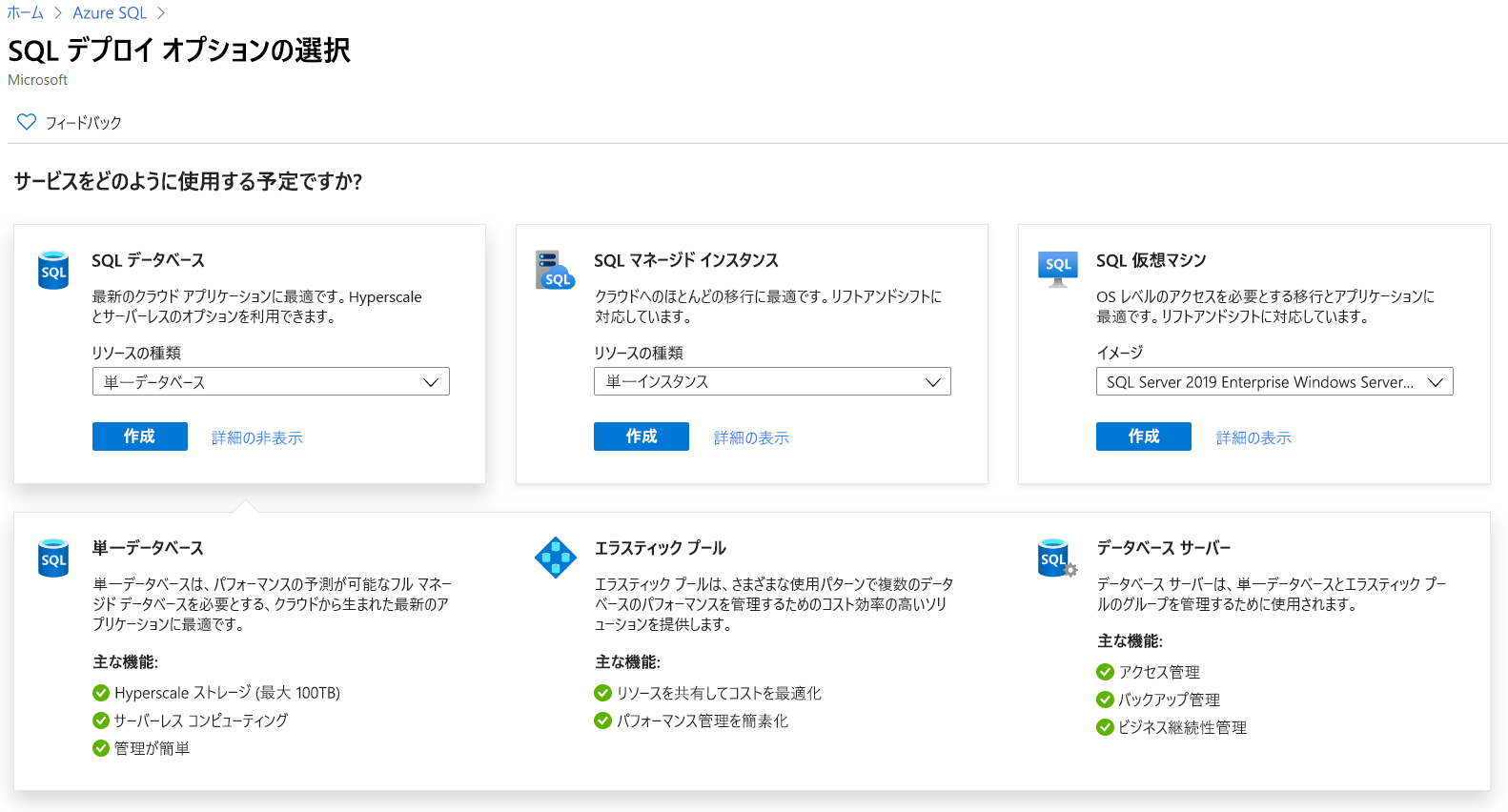The image size is (1508, 812).
Task: Open the 単一インスタンス resource type dropdown
Action: (772, 381)
